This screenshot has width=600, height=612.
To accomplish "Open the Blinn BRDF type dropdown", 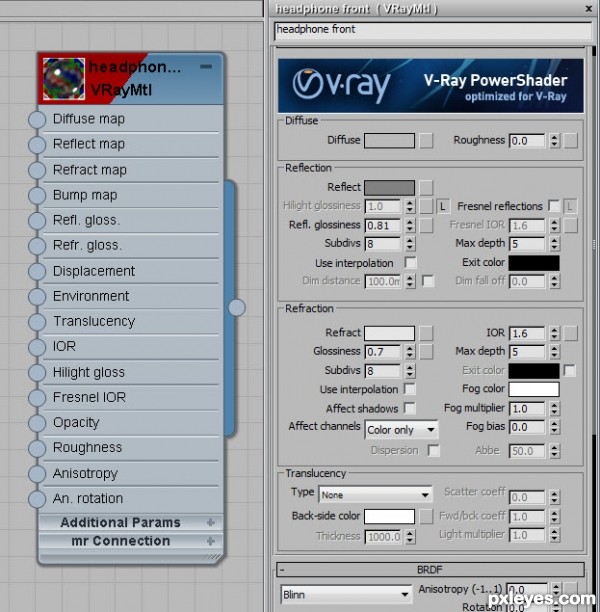I will 346,594.
